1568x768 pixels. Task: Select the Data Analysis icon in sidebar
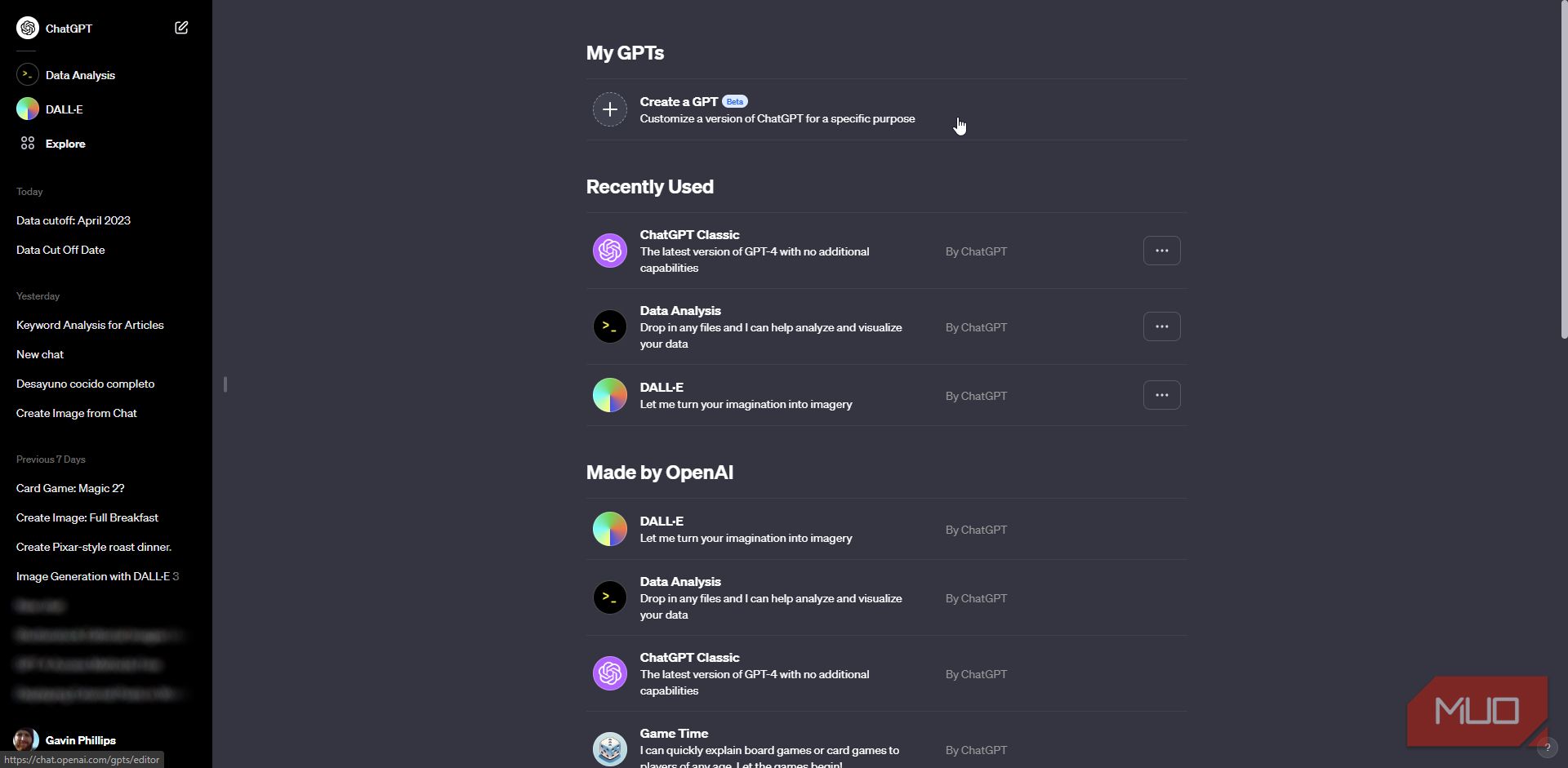27,74
